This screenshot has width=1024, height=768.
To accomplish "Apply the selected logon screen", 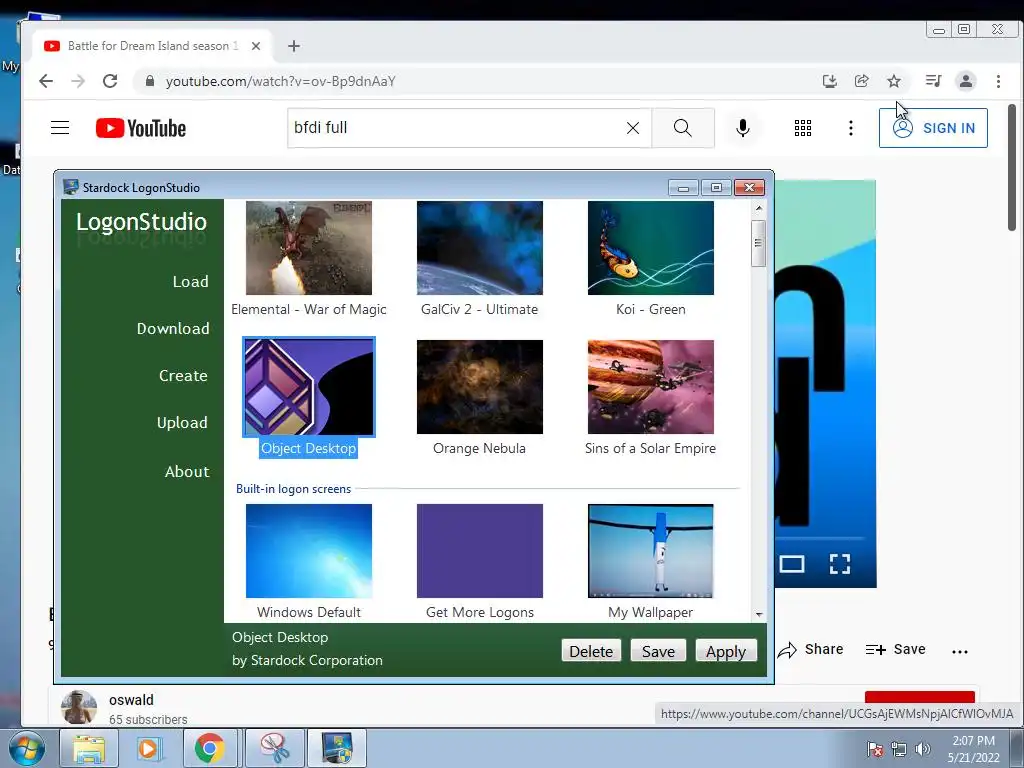I will [726, 651].
